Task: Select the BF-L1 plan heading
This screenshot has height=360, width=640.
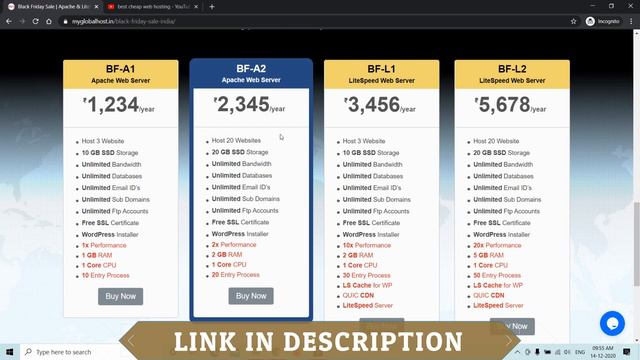Action: click(382, 69)
